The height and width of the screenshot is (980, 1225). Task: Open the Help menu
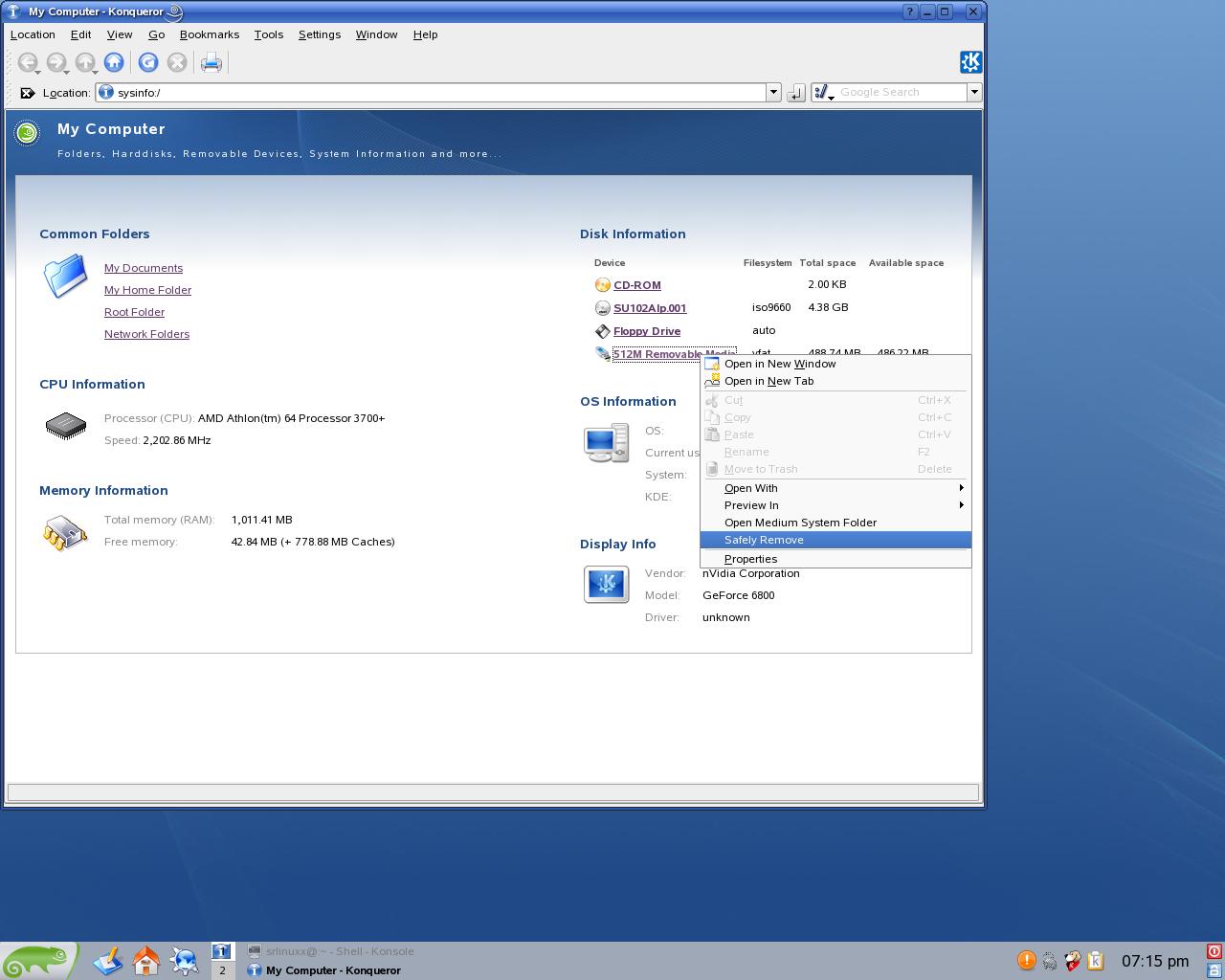coord(426,34)
